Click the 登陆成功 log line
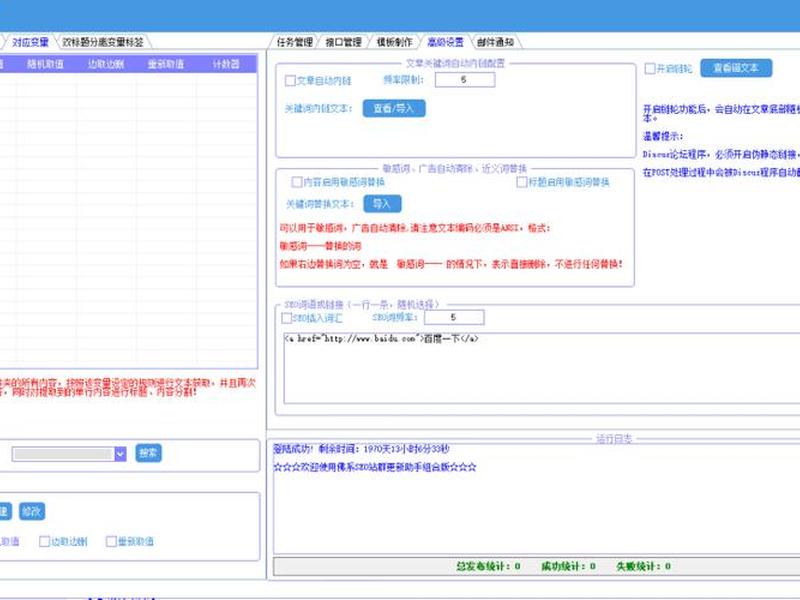Viewport: 800px width, 600px height. 361,449
